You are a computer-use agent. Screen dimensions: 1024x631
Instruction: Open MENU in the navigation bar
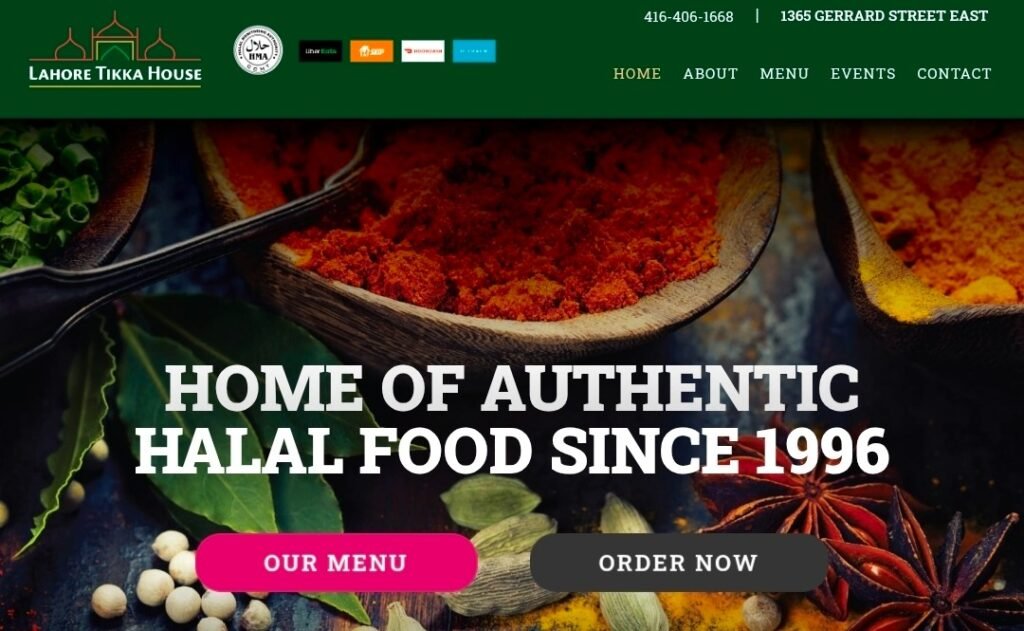click(x=784, y=73)
